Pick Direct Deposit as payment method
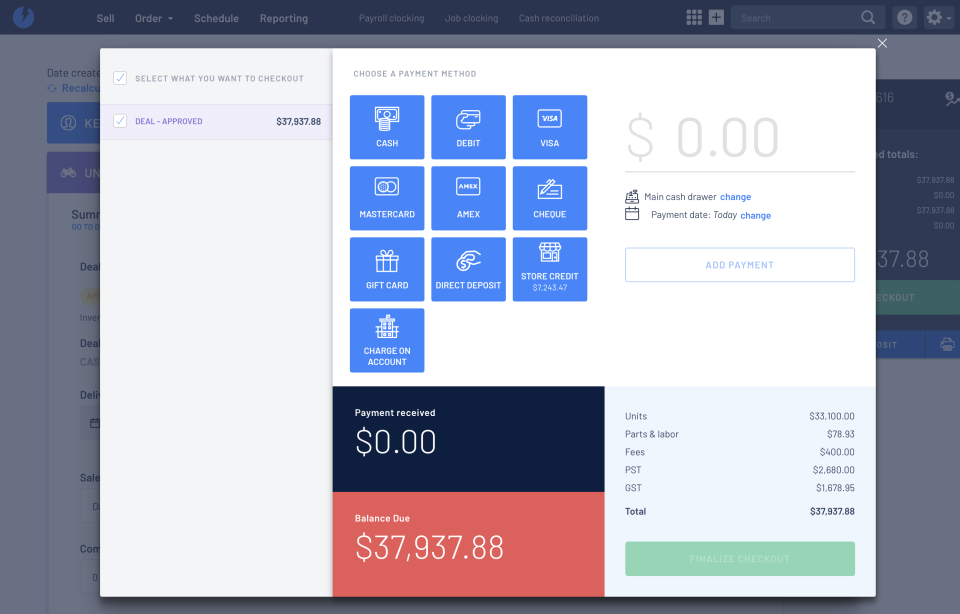 click(468, 269)
